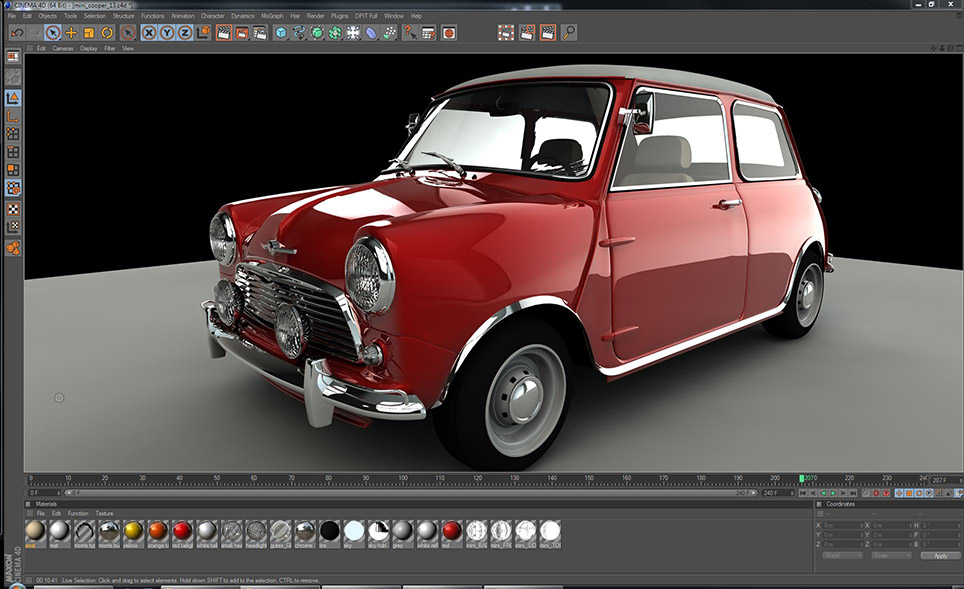Open the World coordinate system dropdown

click(841, 555)
